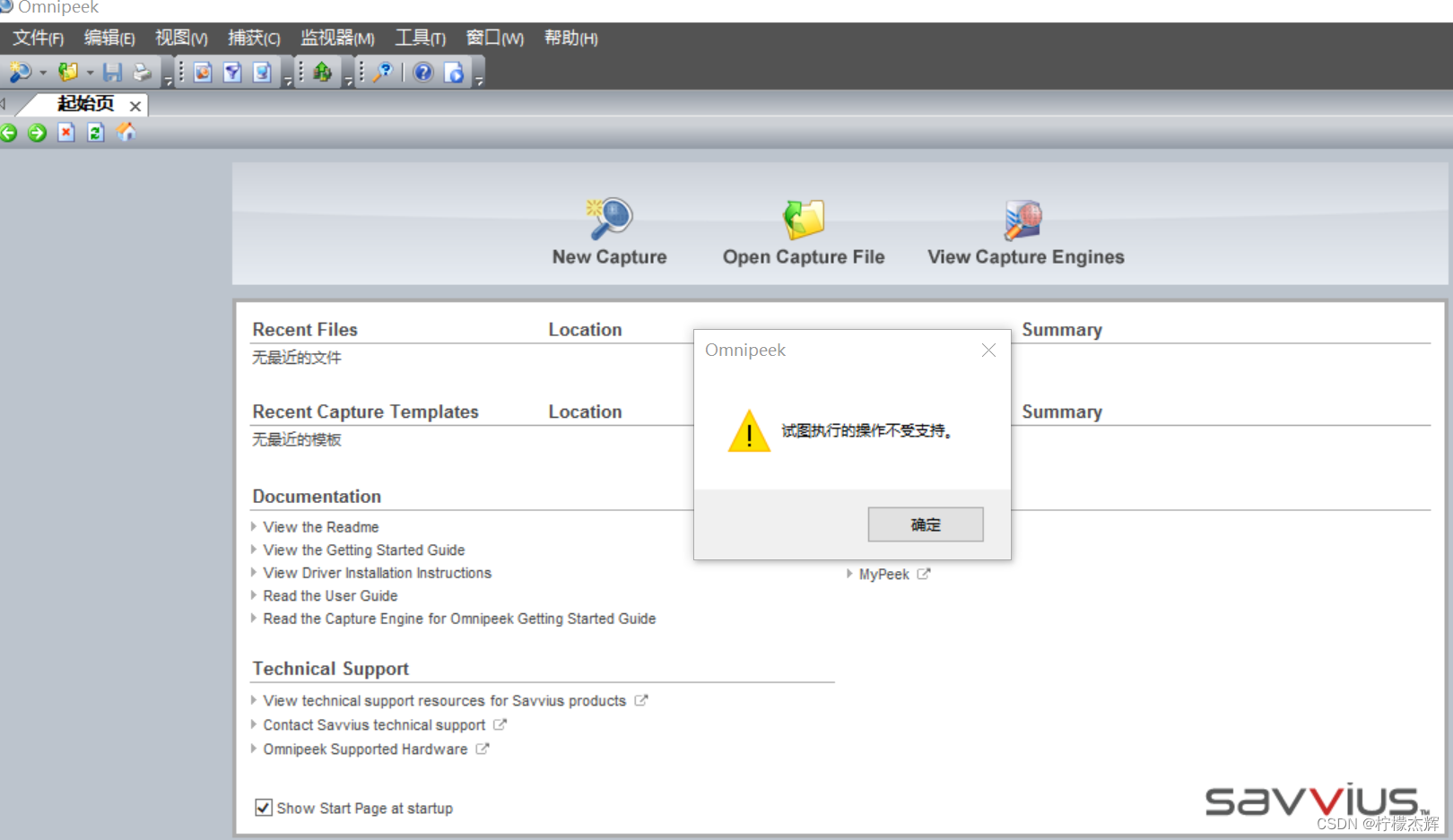Click the Recent Capture Templates heading
Image resolution: width=1453 pixels, height=840 pixels.
point(365,411)
